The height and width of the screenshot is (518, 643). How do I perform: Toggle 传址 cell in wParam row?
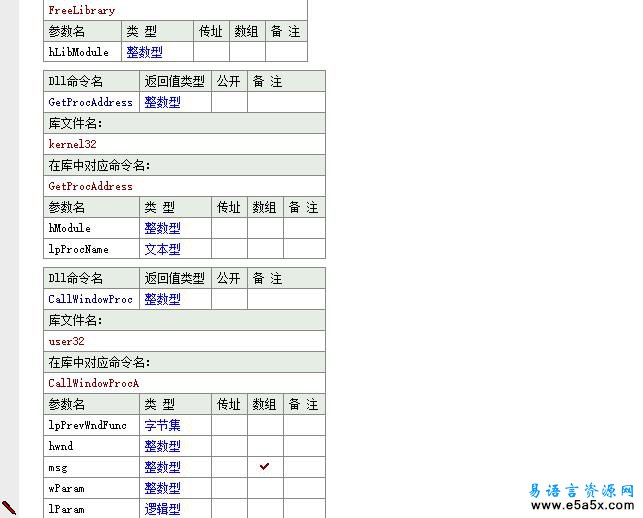click(229, 488)
